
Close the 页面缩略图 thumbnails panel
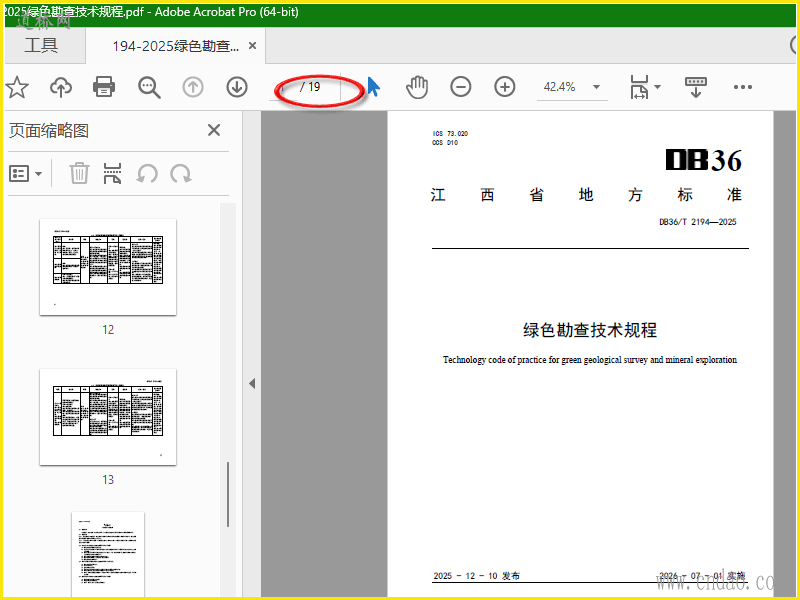(214, 130)
